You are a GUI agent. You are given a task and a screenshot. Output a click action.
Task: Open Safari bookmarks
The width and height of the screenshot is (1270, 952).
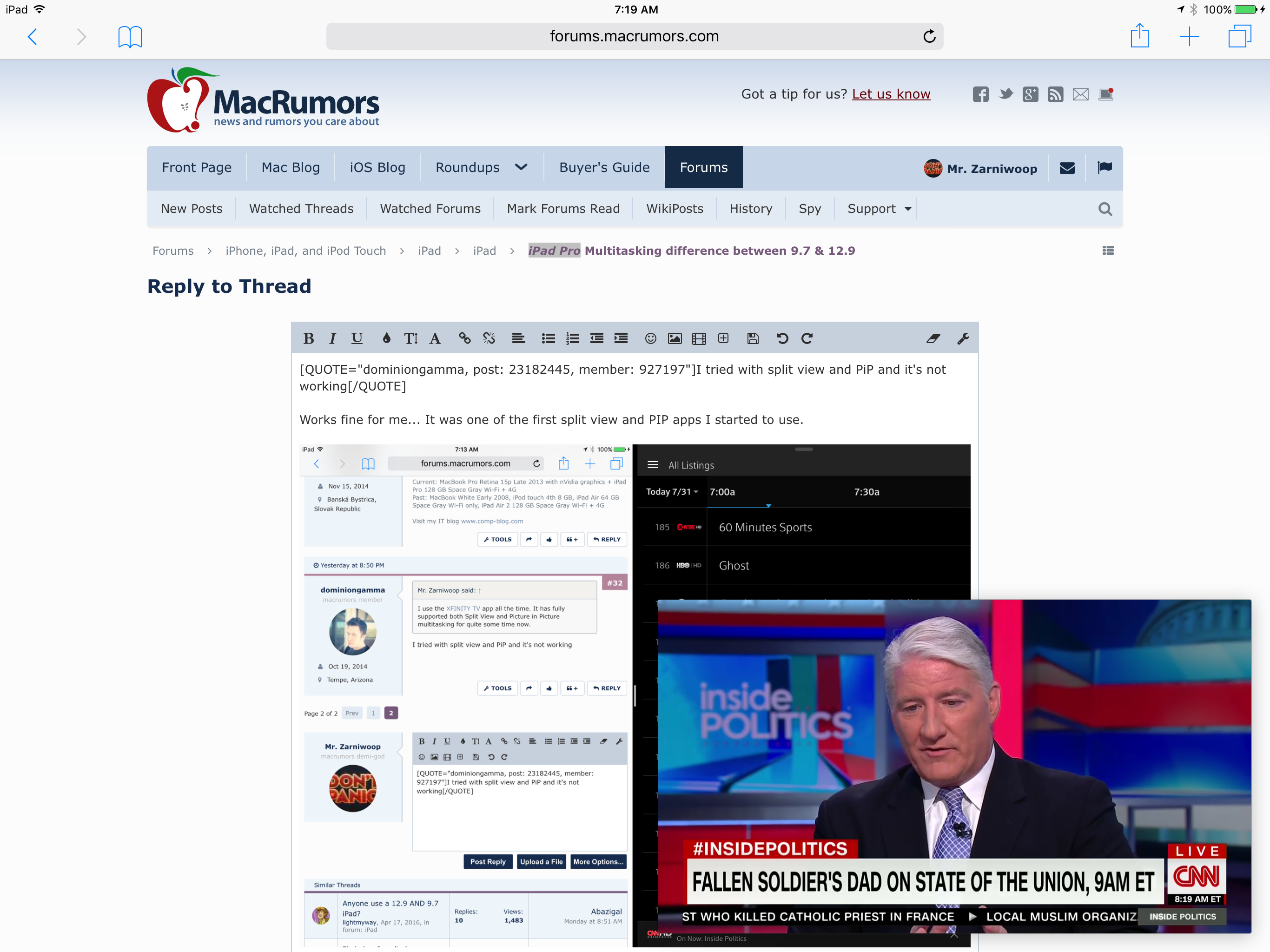pos(130,37)
